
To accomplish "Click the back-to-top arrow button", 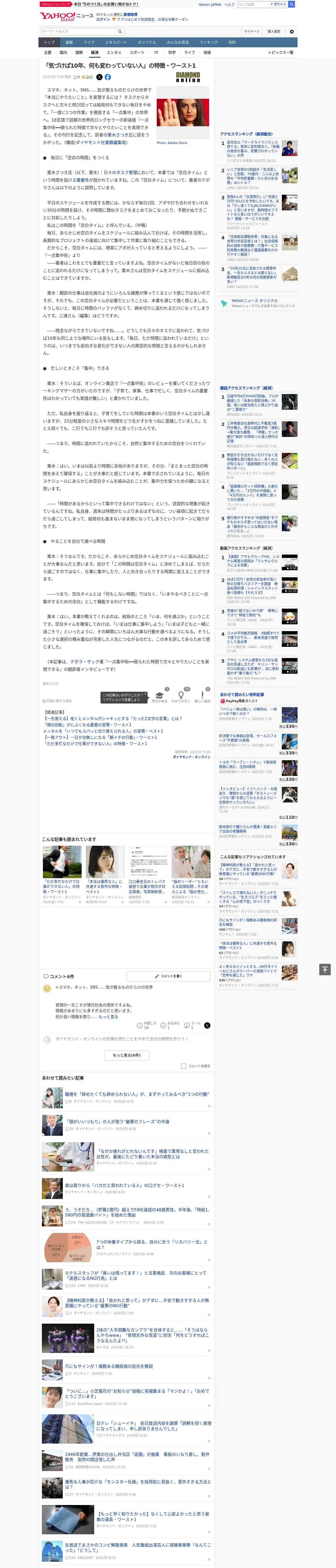I will click(325, 970).
